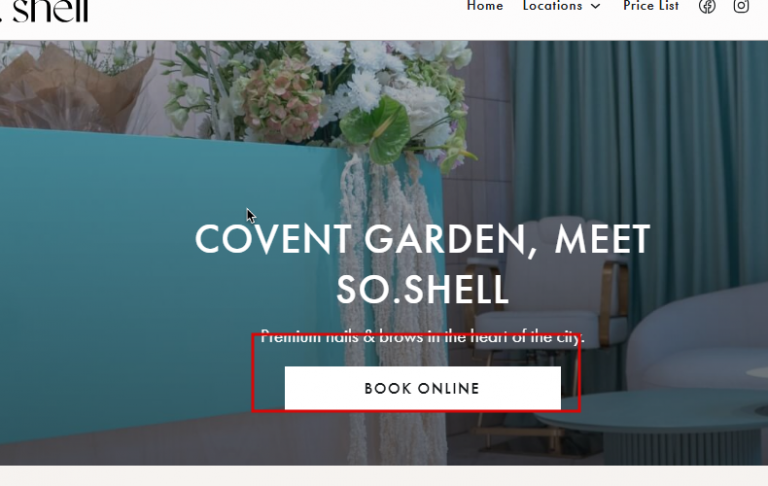Open the Instagram profile icon
Viewport: 768px width, 486px height.
(741, 6)
